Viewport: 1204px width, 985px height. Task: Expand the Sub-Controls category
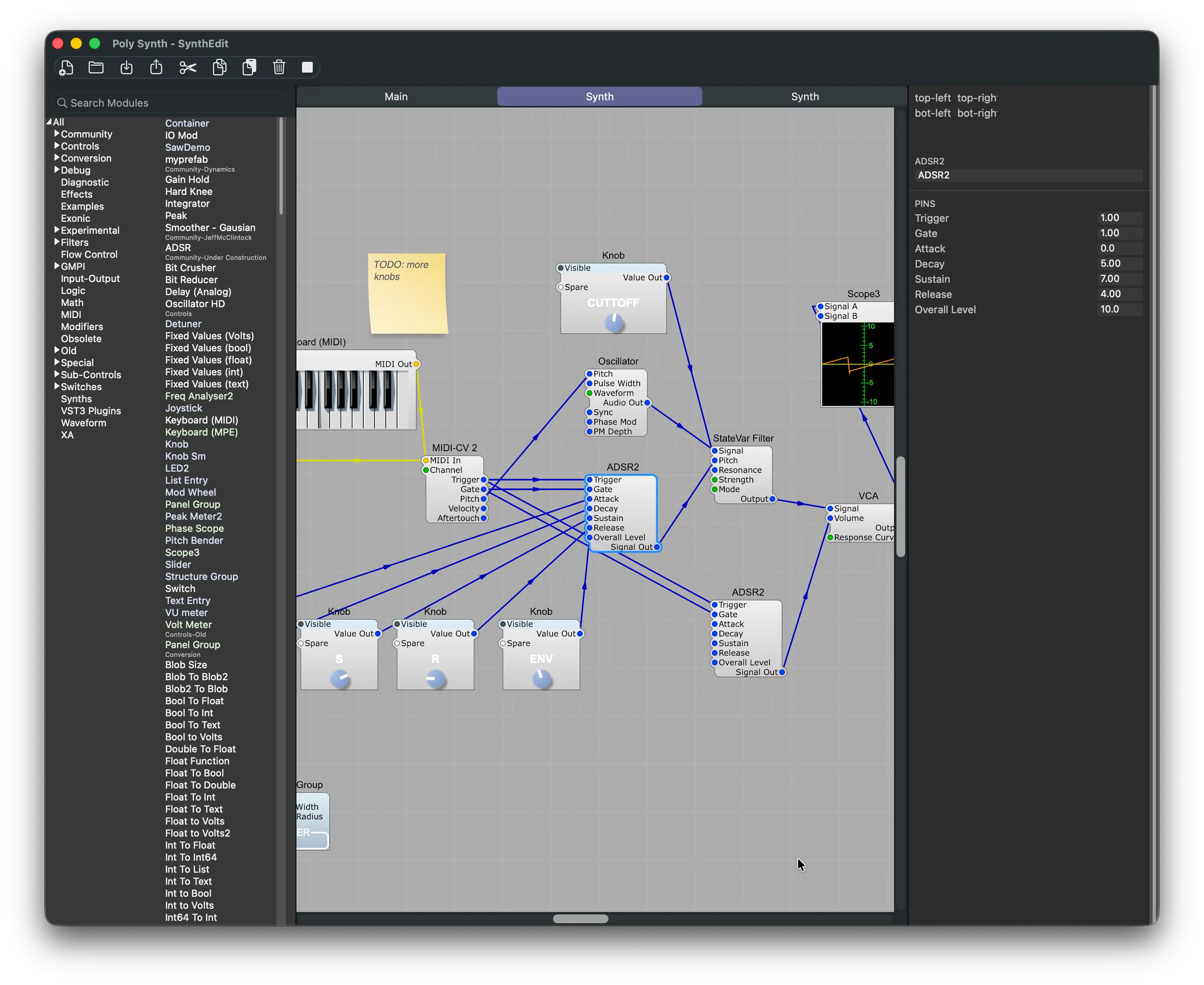point(57,375)
